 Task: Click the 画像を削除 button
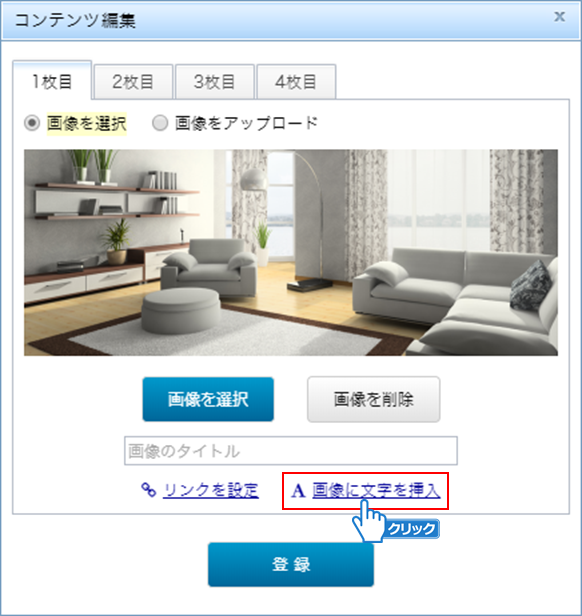click(x=373, y=400)
